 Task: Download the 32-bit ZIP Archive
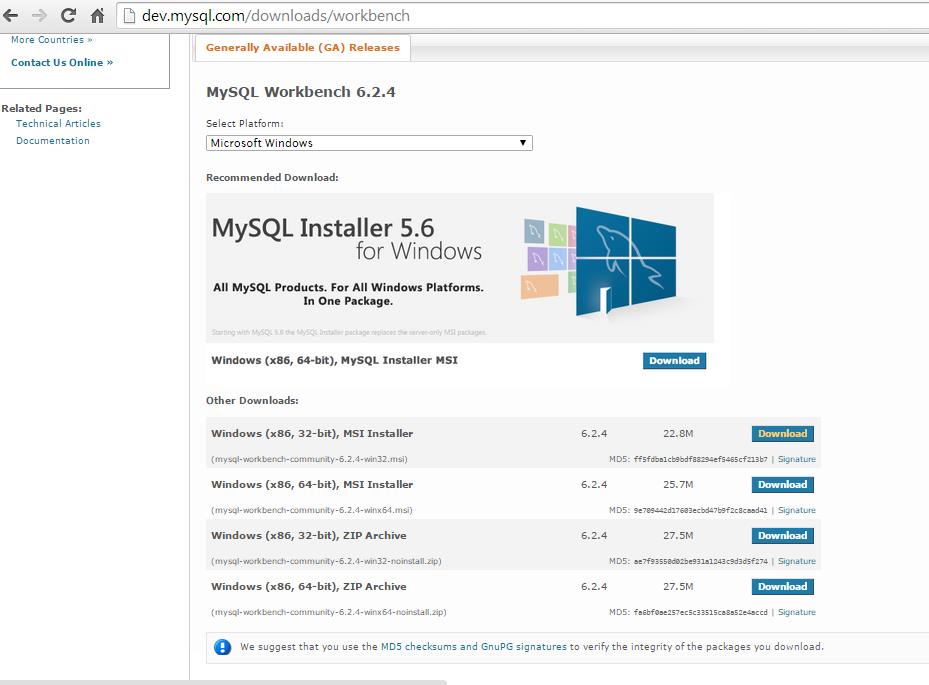click(x=783, y=536)
